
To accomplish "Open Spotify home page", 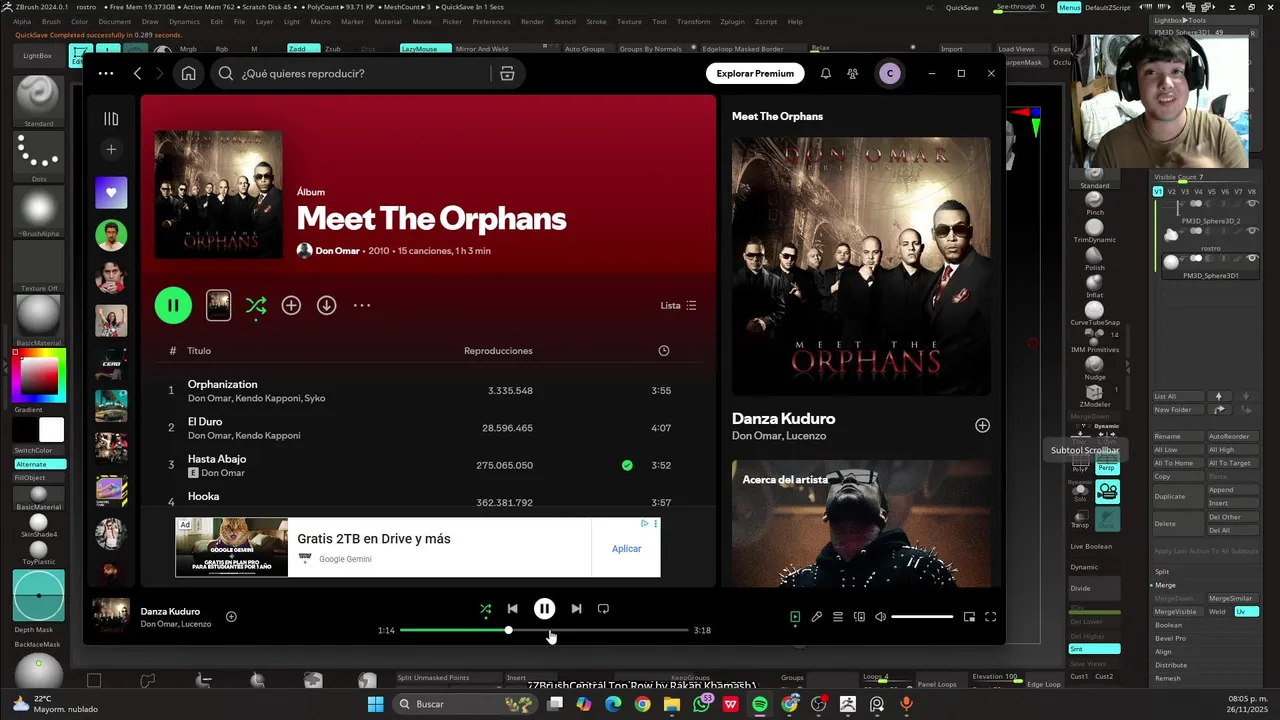I will (x=188, y=73).
